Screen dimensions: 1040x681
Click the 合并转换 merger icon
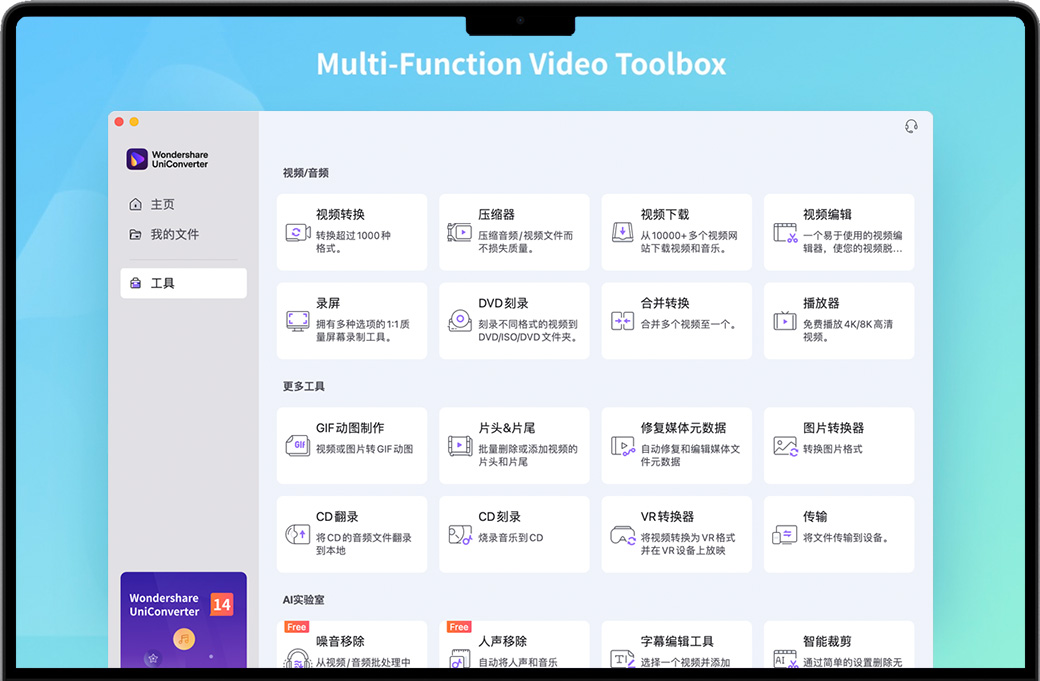(x=622, y=322)
